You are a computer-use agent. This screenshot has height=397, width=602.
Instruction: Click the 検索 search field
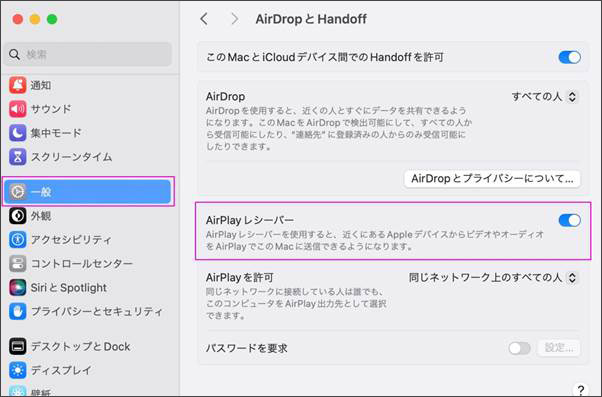88,55
